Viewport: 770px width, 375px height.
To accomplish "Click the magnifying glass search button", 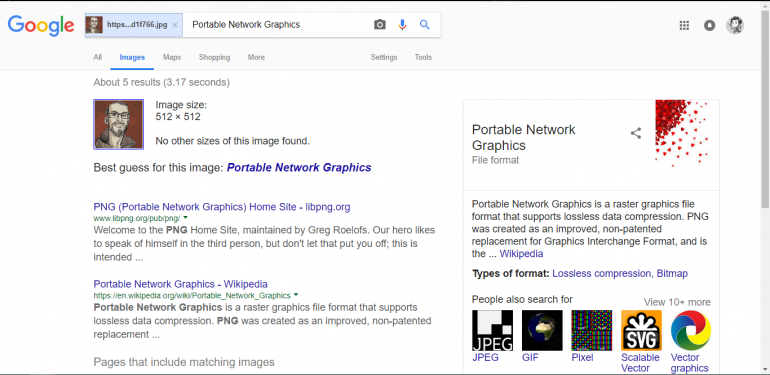I will [425, 25].
